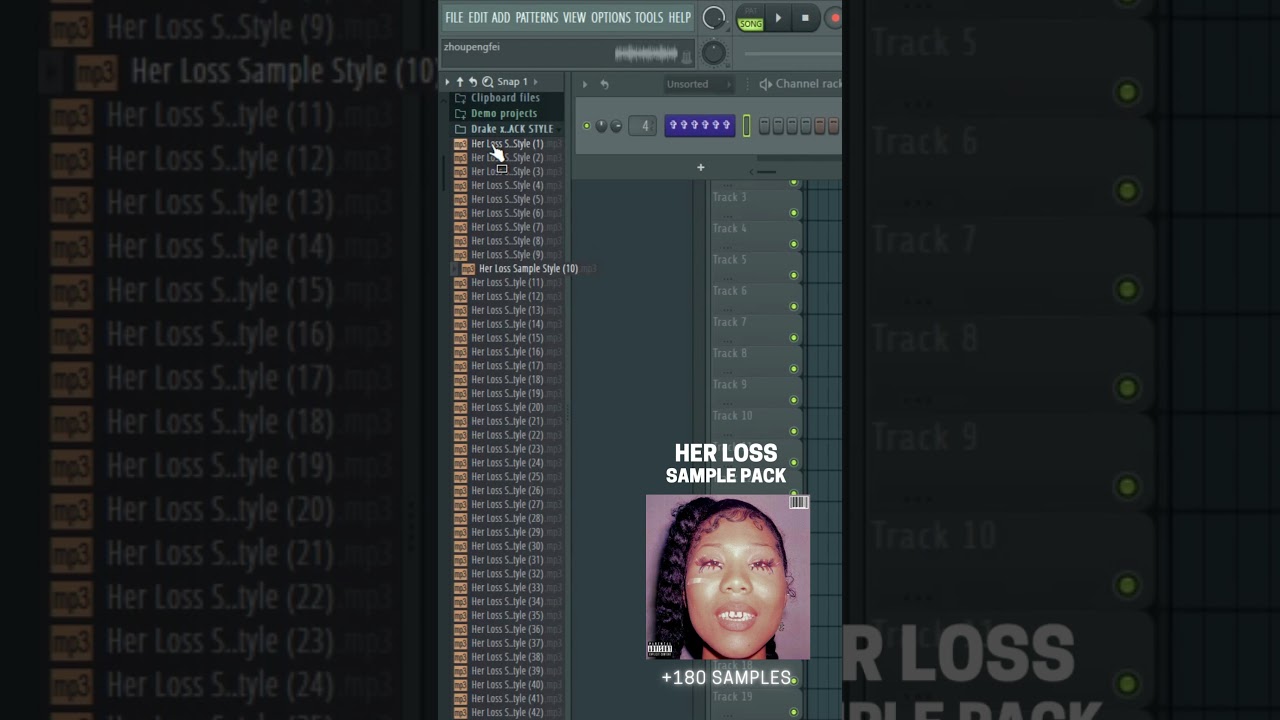The width and height of the screenshot is (1280, 720).
Task: Switch to PAT pattern mode
Action: click(x=750, y=12)
